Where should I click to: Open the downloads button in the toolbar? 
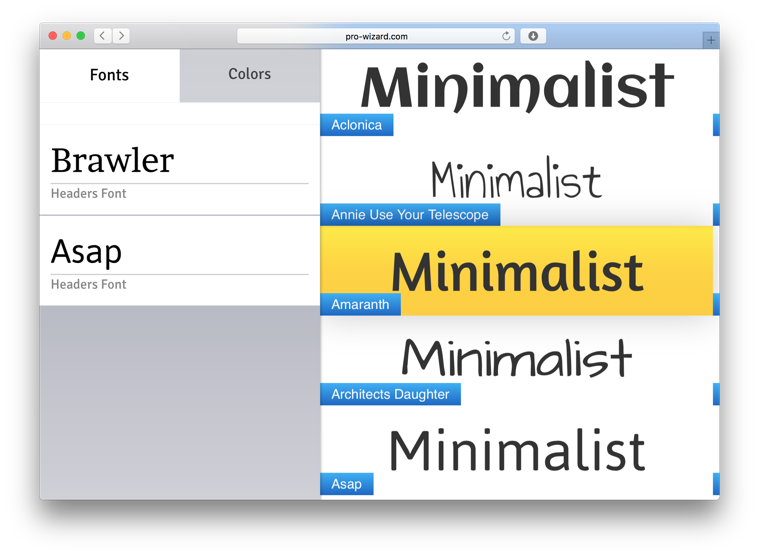click(x=533, y=36)
